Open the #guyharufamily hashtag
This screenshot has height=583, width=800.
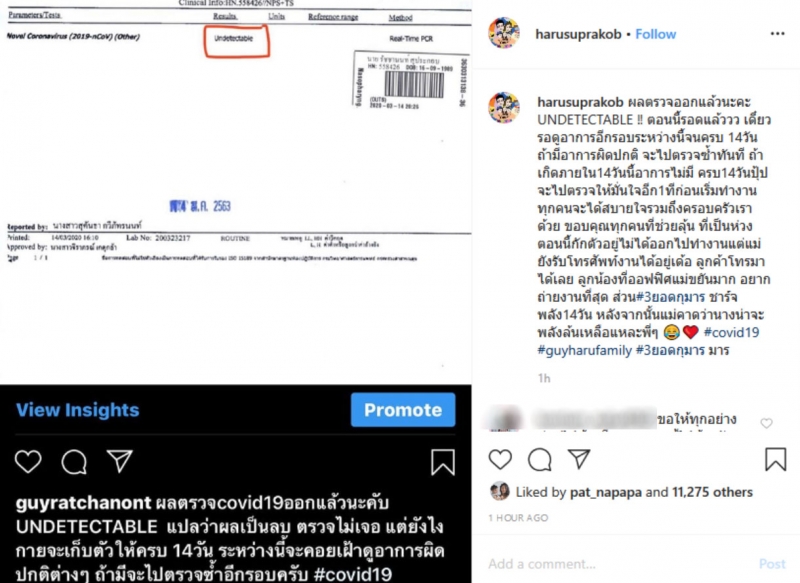point(584,350)
